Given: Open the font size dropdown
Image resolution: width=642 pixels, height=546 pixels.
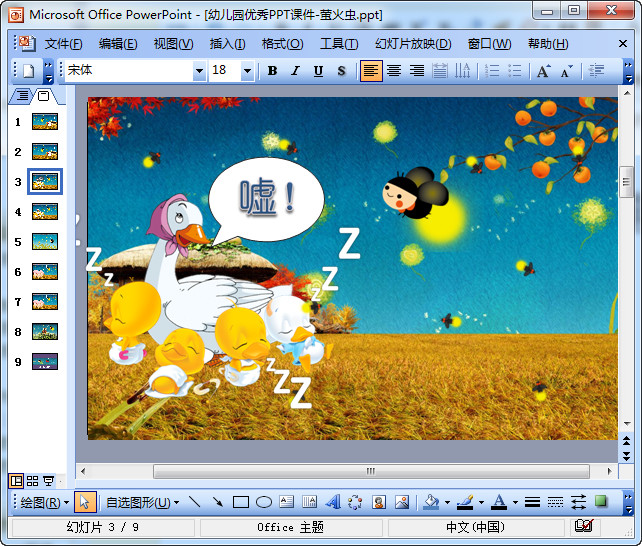Looking at the screenshot, I should (247, 71).
